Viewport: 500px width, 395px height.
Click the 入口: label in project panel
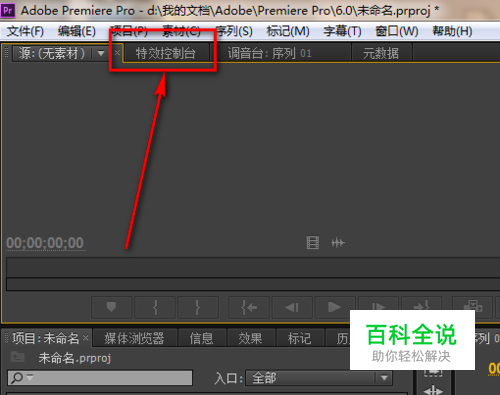tap(228, 378)
